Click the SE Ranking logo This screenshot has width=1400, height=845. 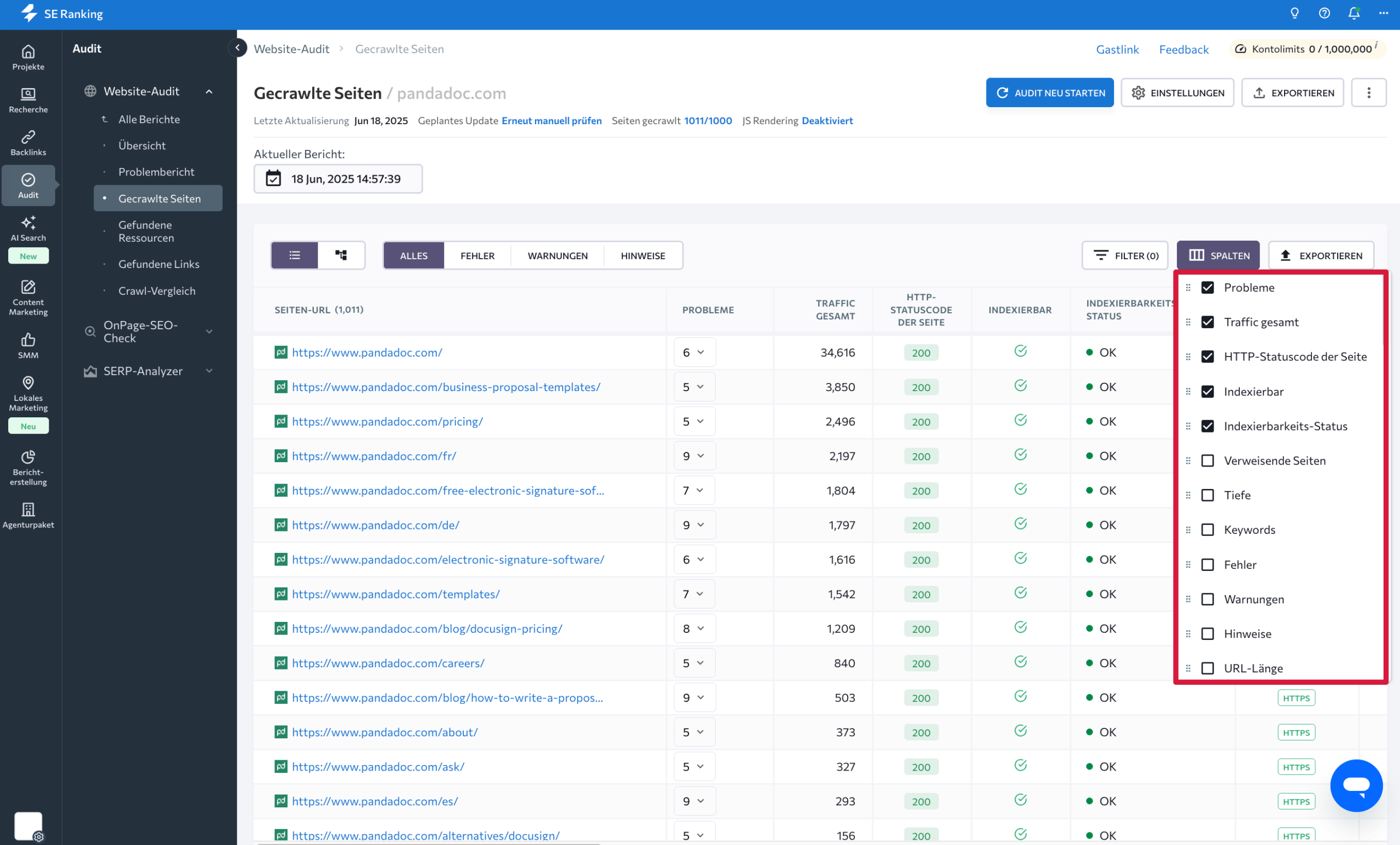pos(61,14)
